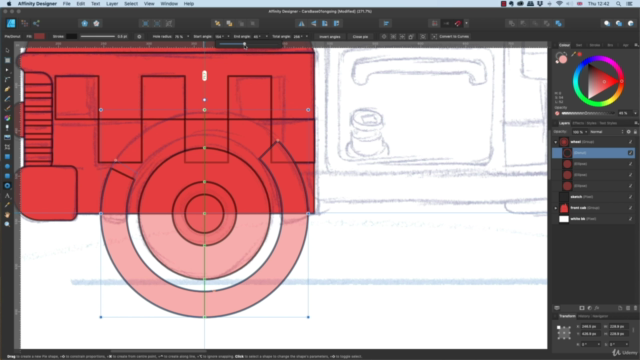Toggle visibility of selected Donut layer

point(631,153)
